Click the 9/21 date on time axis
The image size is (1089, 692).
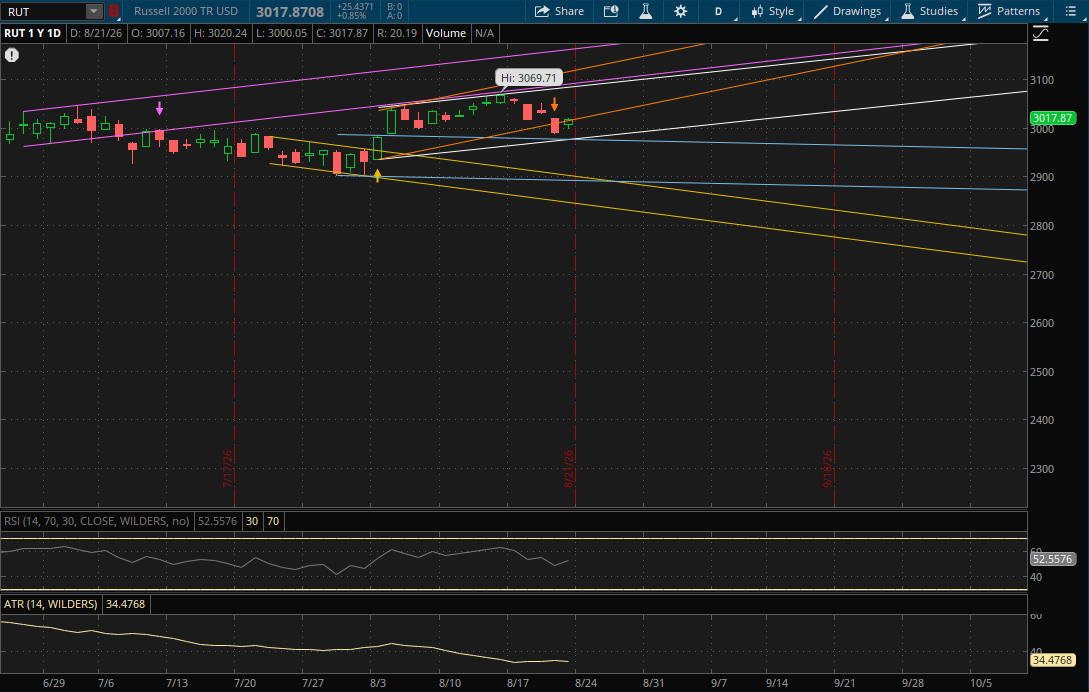click(845, 683)
